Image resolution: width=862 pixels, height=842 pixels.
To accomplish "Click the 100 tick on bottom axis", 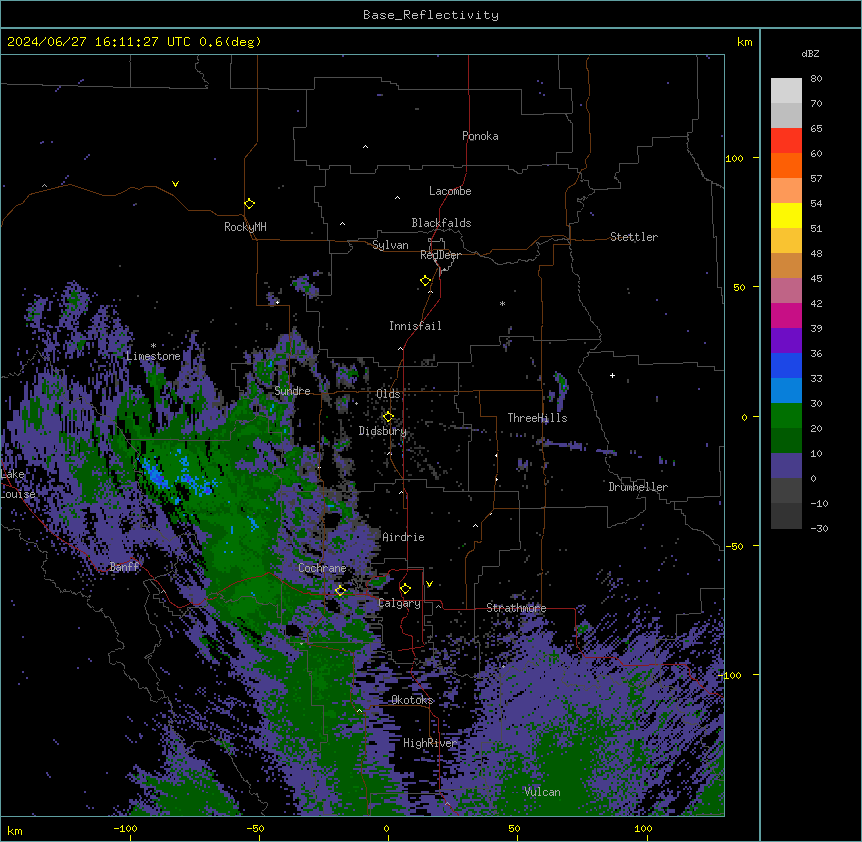I will click(x=643, y=829).
